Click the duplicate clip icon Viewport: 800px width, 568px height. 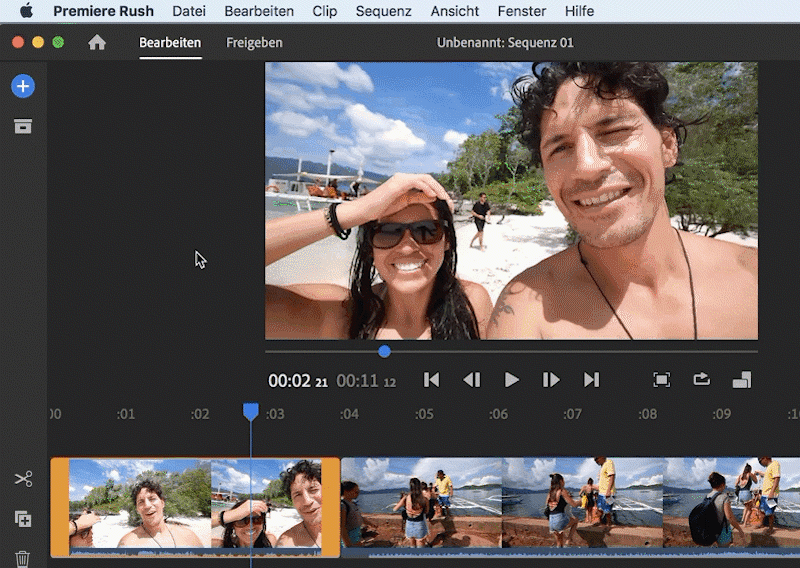point(23,519)
